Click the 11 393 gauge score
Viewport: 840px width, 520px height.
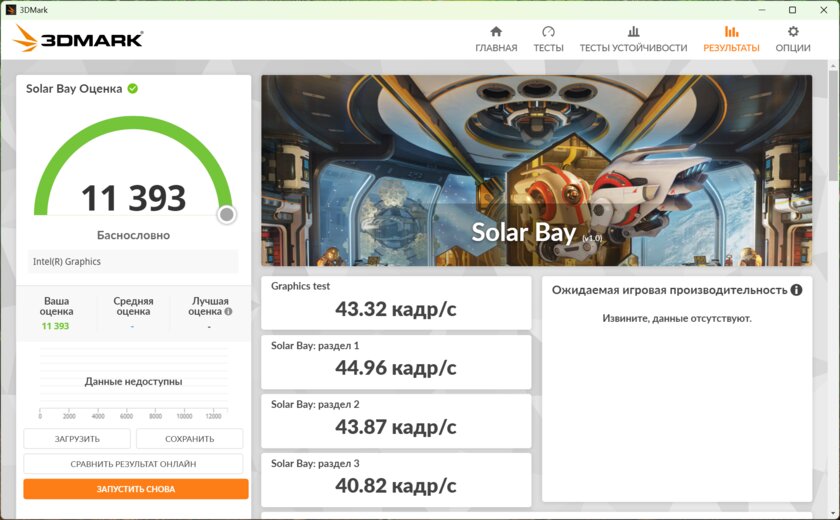point(133,198)
